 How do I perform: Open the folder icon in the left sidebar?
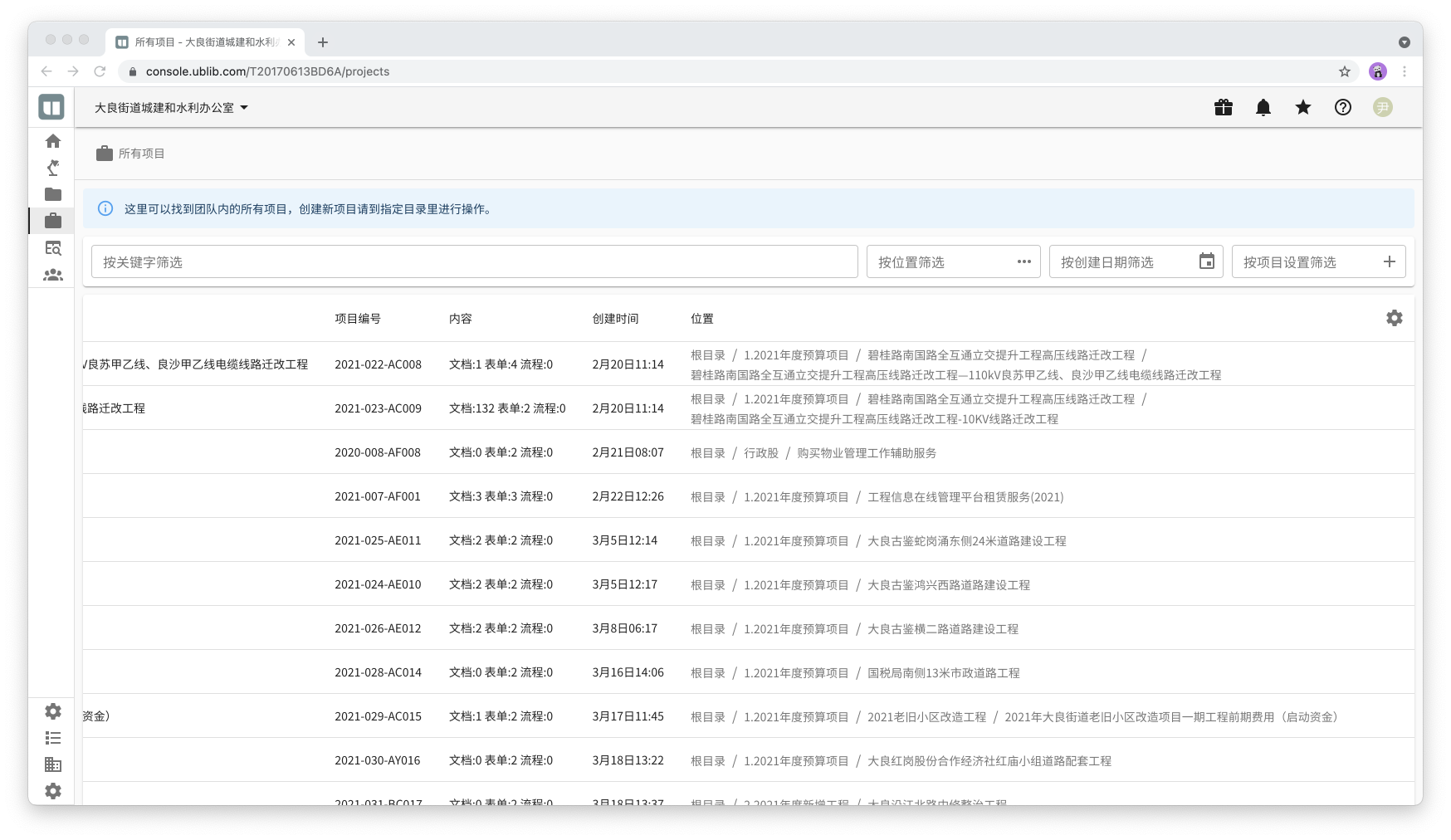[53, 194]
